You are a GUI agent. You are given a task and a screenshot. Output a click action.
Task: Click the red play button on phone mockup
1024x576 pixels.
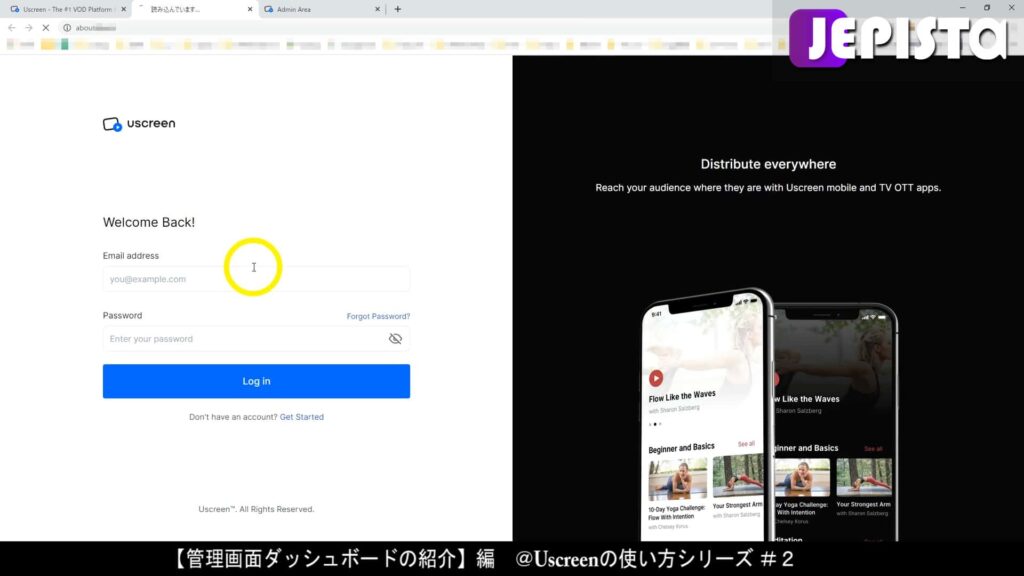[656, 377]
